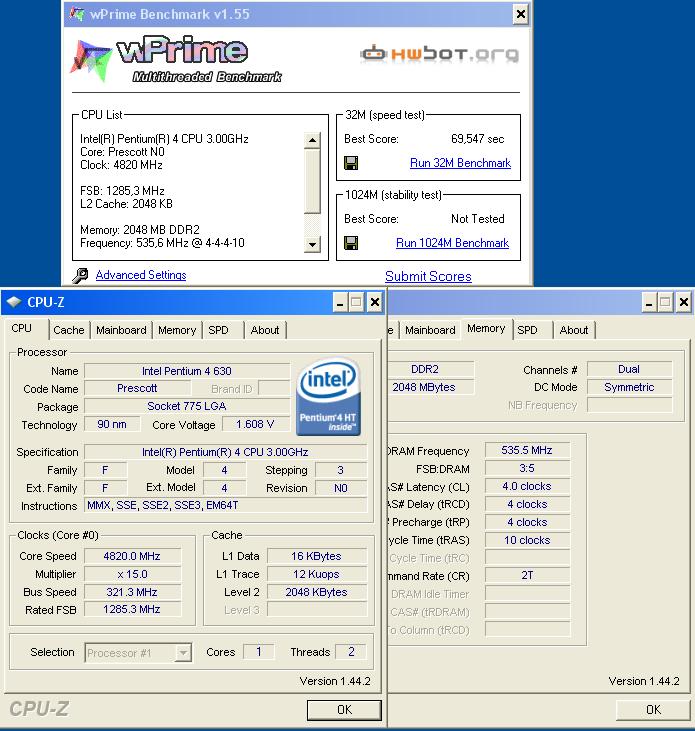Open the Processor #1 selection dropdown

(138, 653)
